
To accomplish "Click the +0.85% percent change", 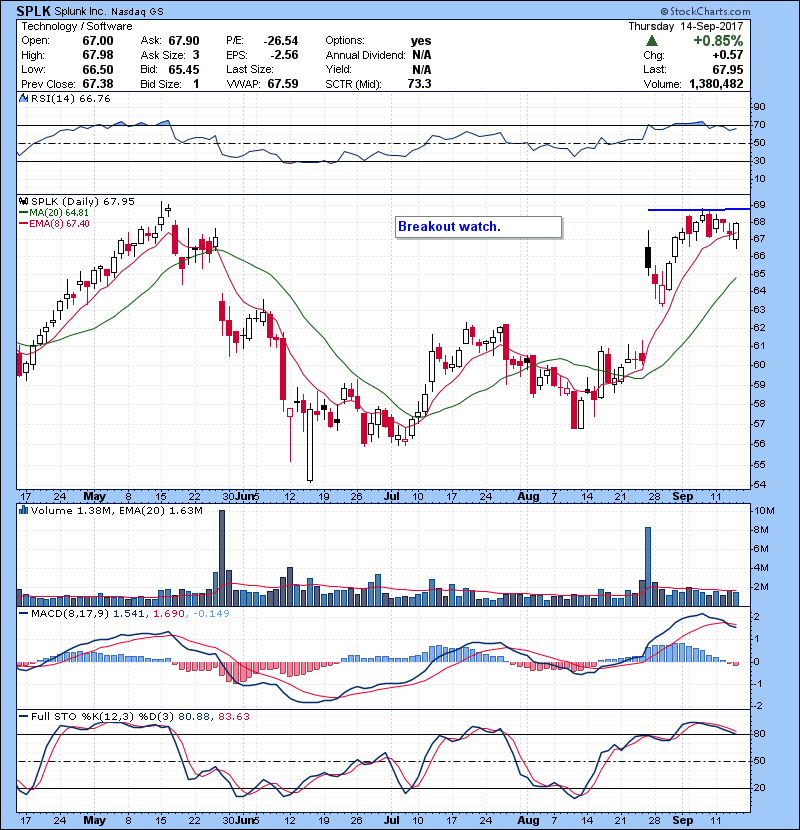I will point(718,41).
